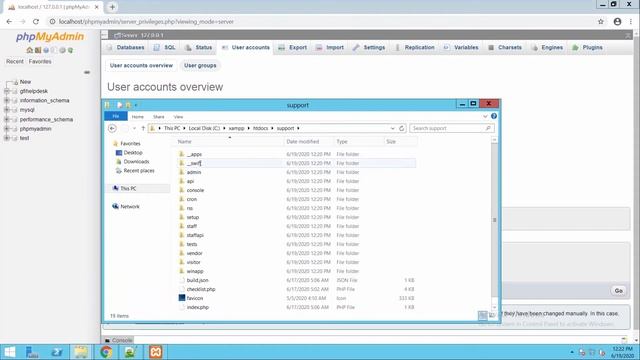This screenshot has width=640, height=360.
Task: Select the _apps folder icon
Action: pyautogui.click(x=182, y=154)
